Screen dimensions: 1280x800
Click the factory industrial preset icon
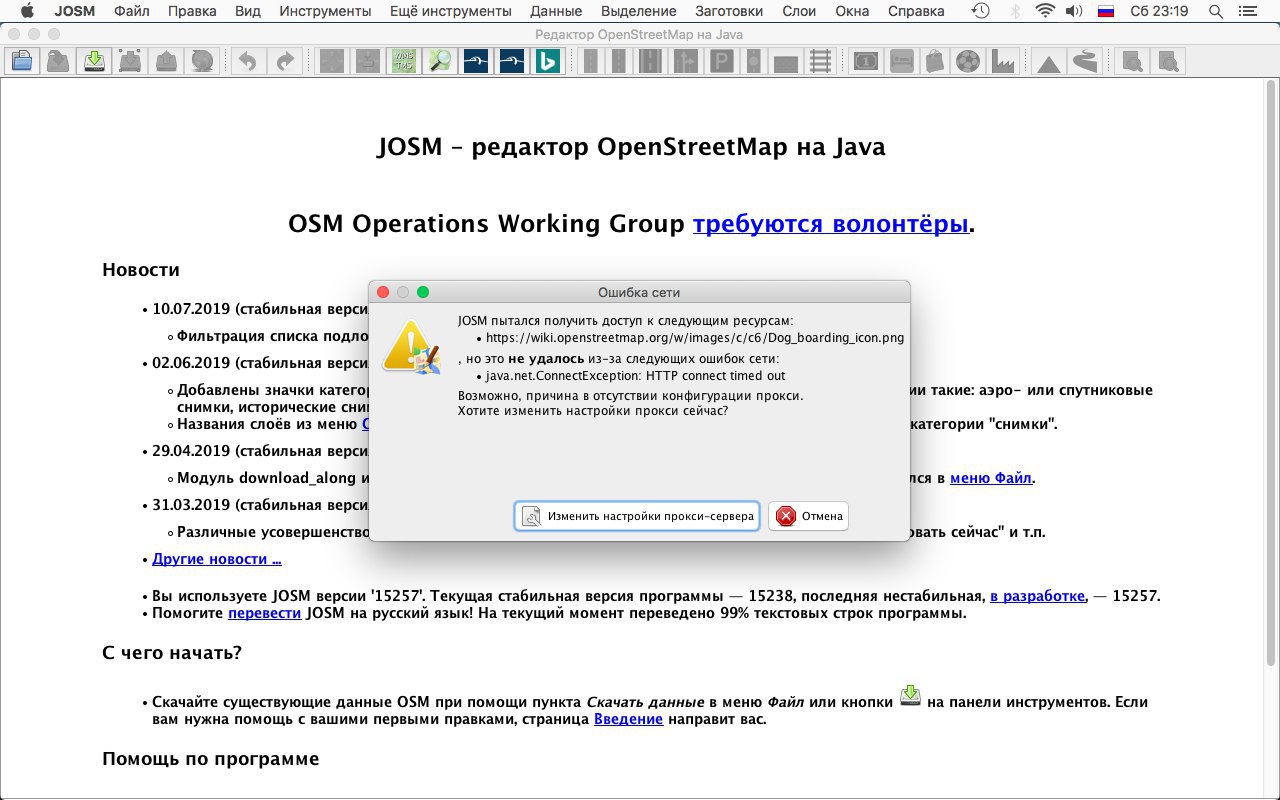click(x=1001, y=61)
